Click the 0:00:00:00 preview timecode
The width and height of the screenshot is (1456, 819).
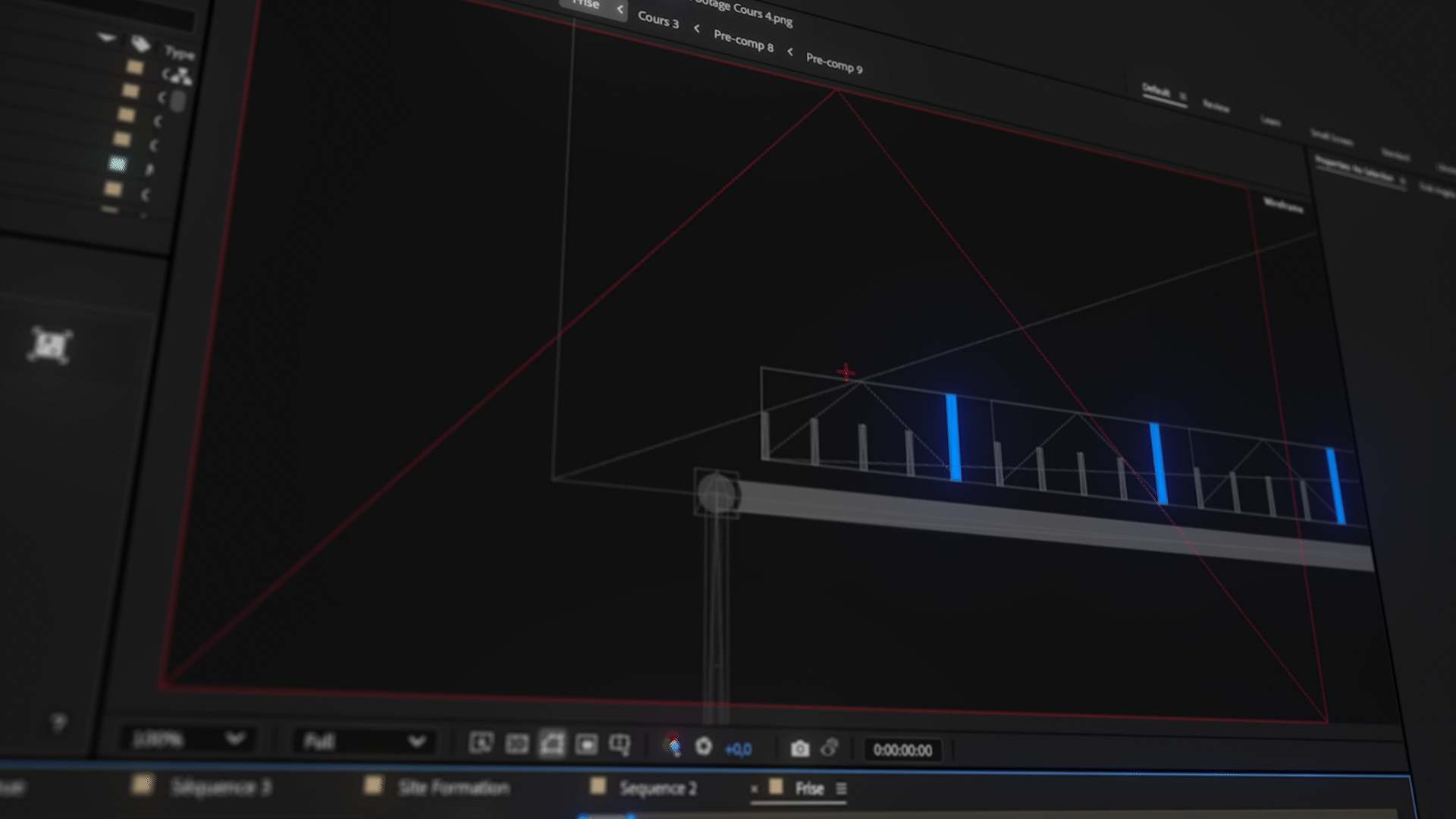pyautogui.click(x=902, y=750)
